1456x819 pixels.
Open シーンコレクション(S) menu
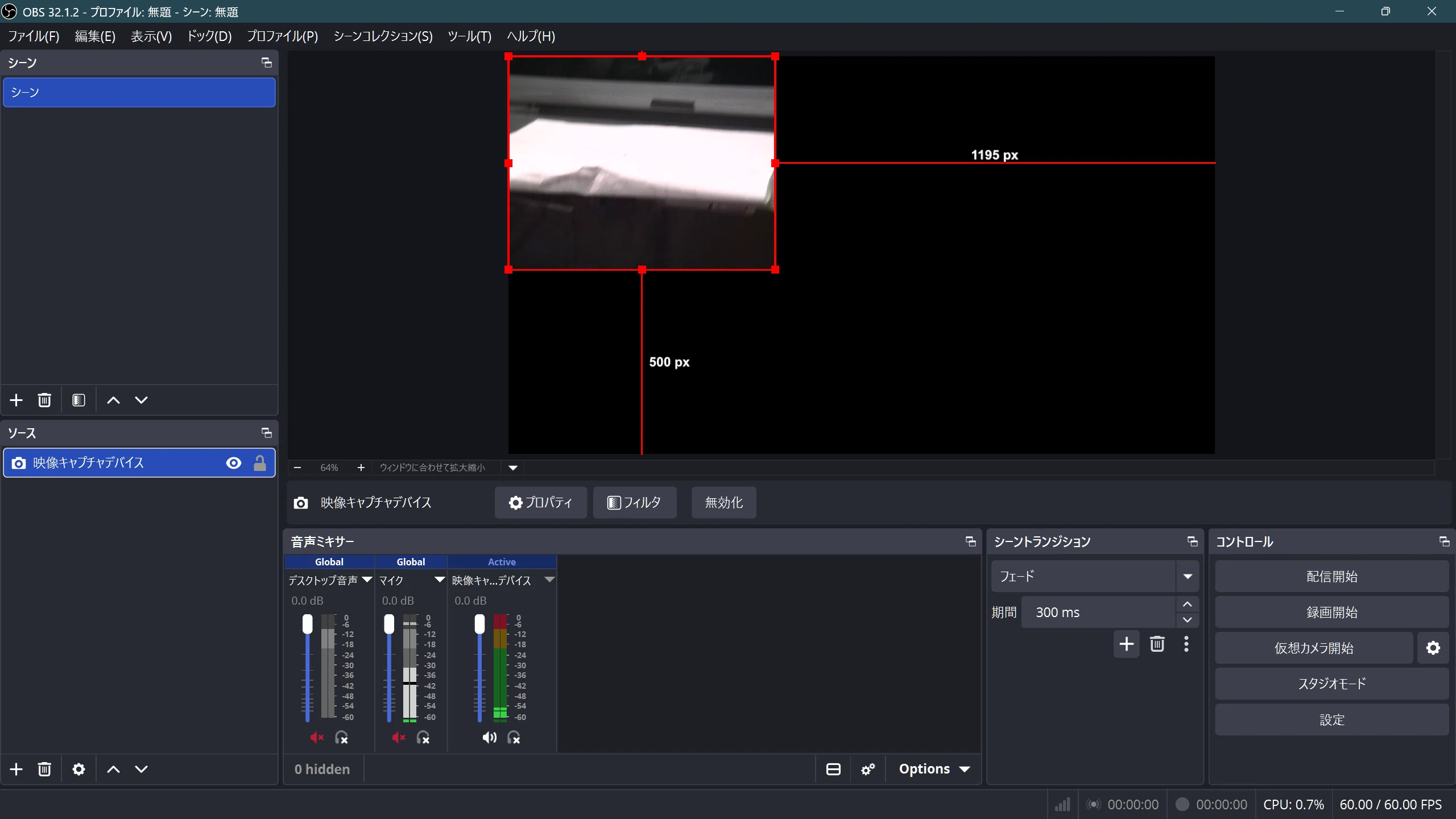click(383, 36)
